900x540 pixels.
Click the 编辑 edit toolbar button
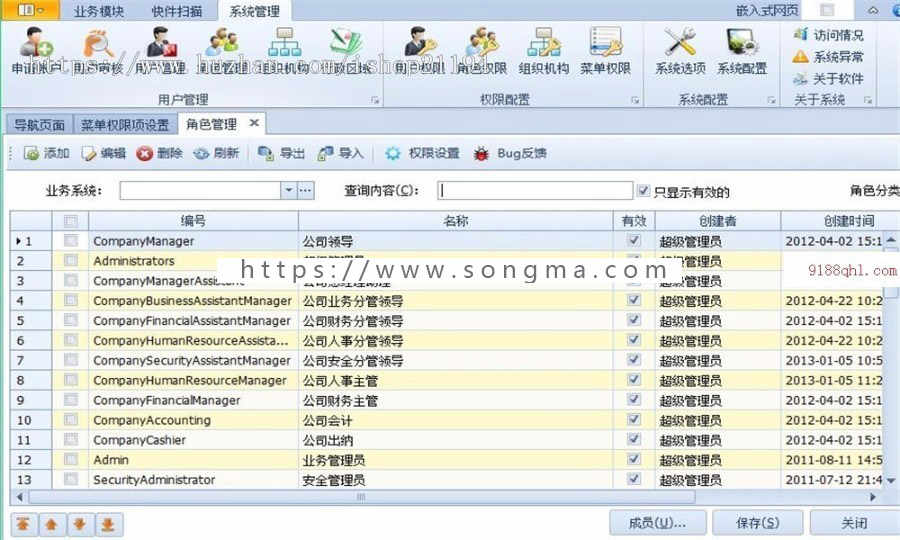(104, 153)
